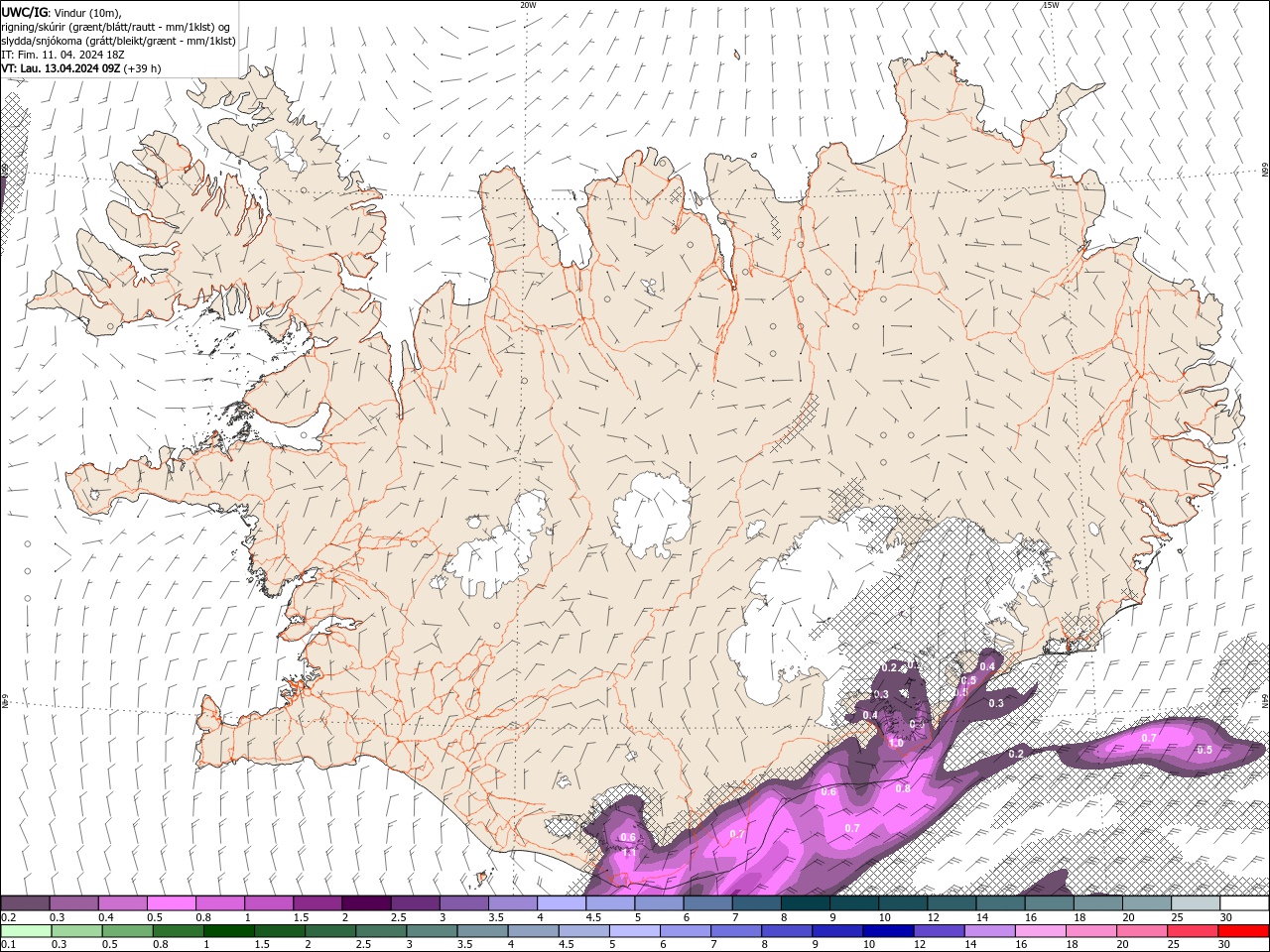1270x952 pixels.
Task: Click the 30 white swatch in the upper legend row
Action: [1244, 903]
